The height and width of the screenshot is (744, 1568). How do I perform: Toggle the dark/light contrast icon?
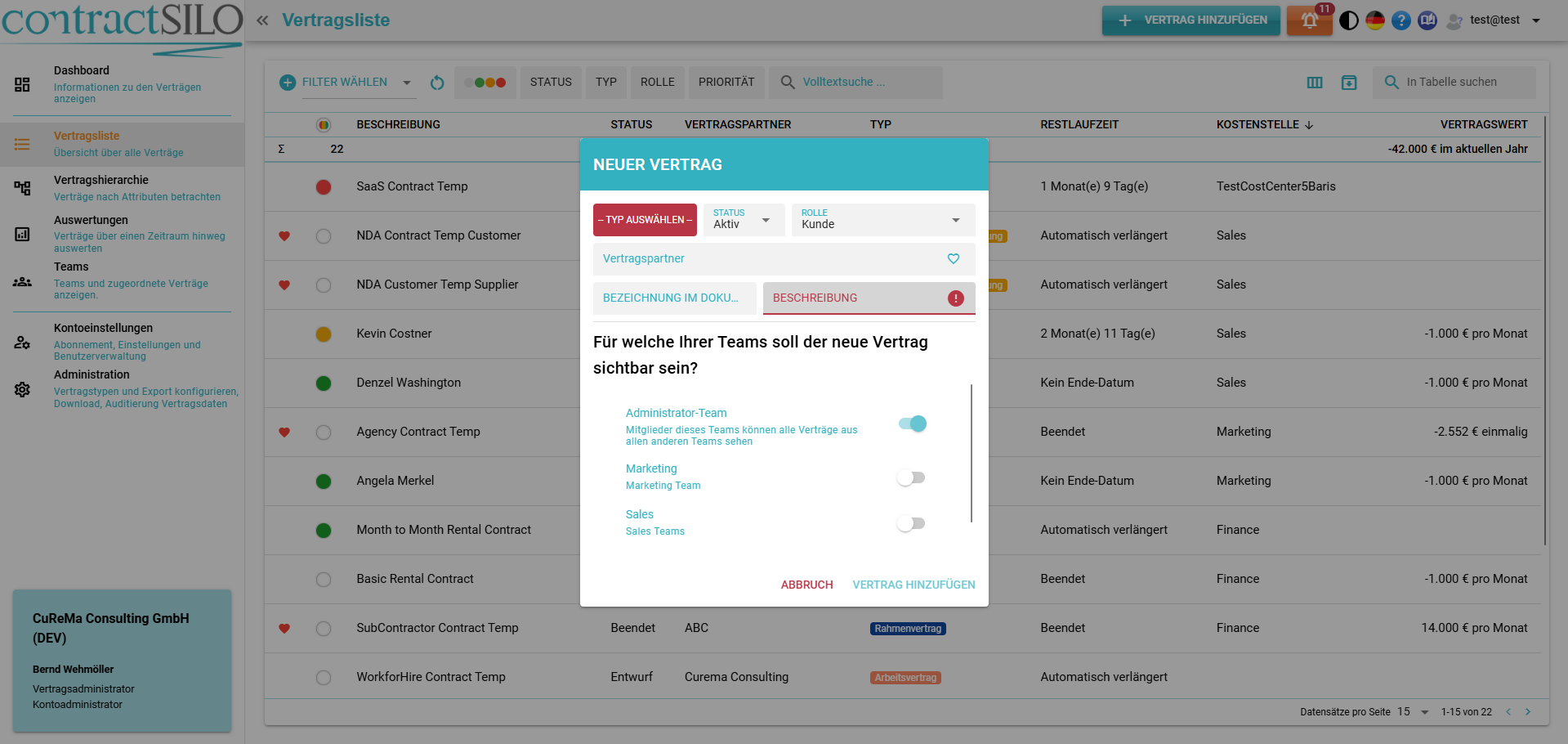tap(1349, 20)
